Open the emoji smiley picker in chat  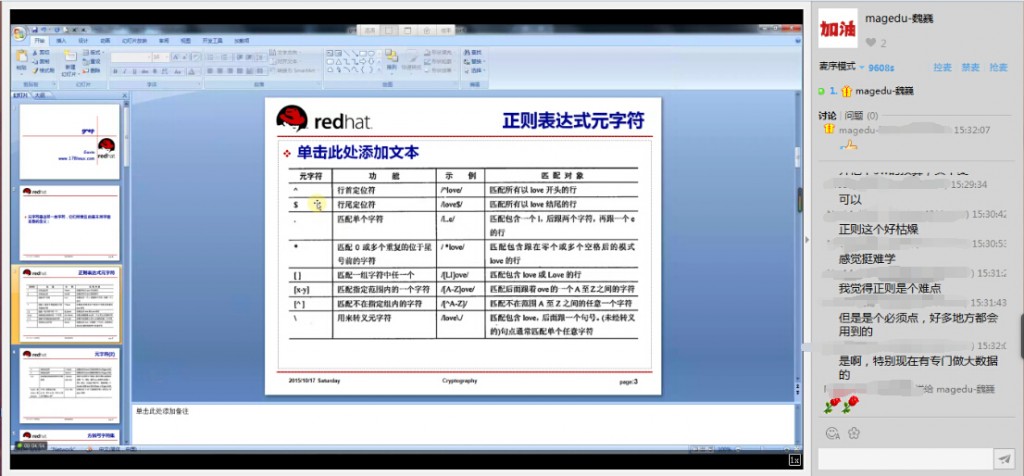pos(831,432)
